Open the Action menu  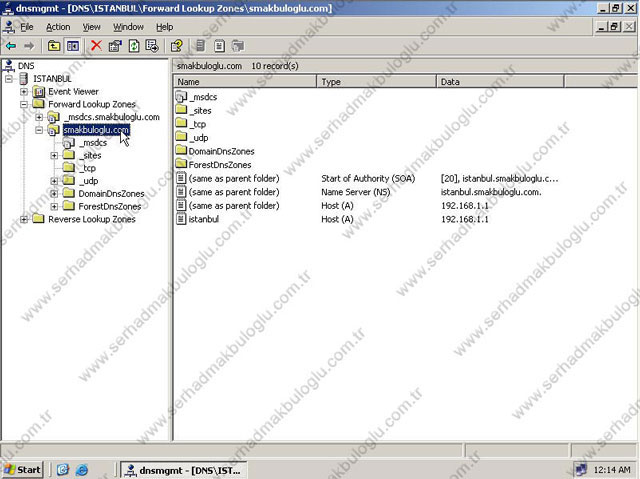tap(58, 27)
